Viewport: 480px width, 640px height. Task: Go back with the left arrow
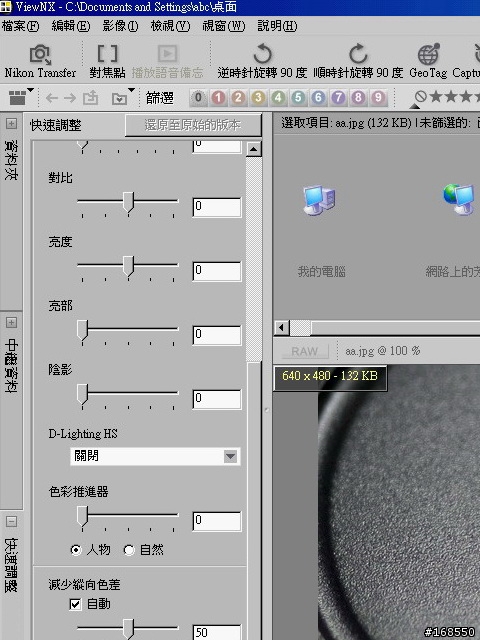point(51,98)
